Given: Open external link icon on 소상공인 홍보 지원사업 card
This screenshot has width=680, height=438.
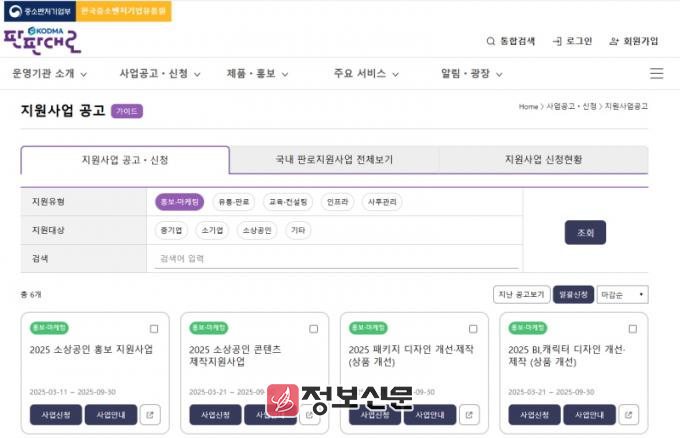Looking at the screenshot, I should coord(150,415).
